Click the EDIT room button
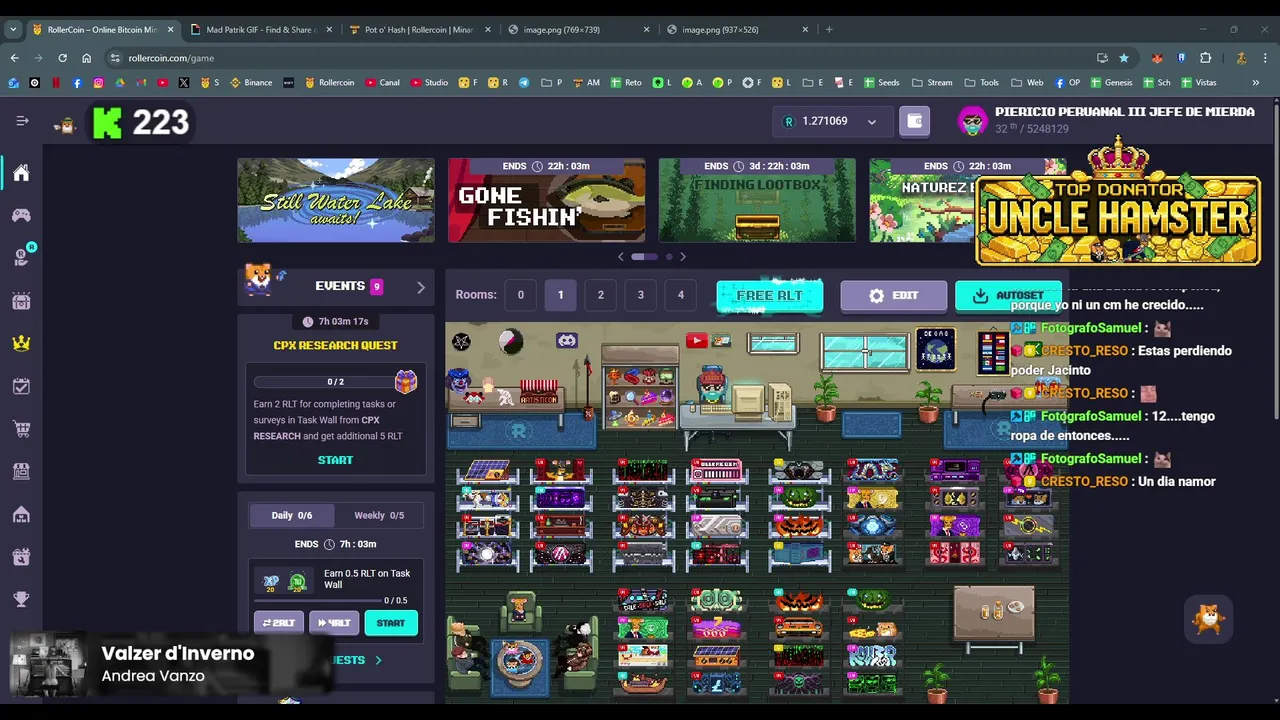Viewport: 1280px width, 720px height. pos(893,296)
